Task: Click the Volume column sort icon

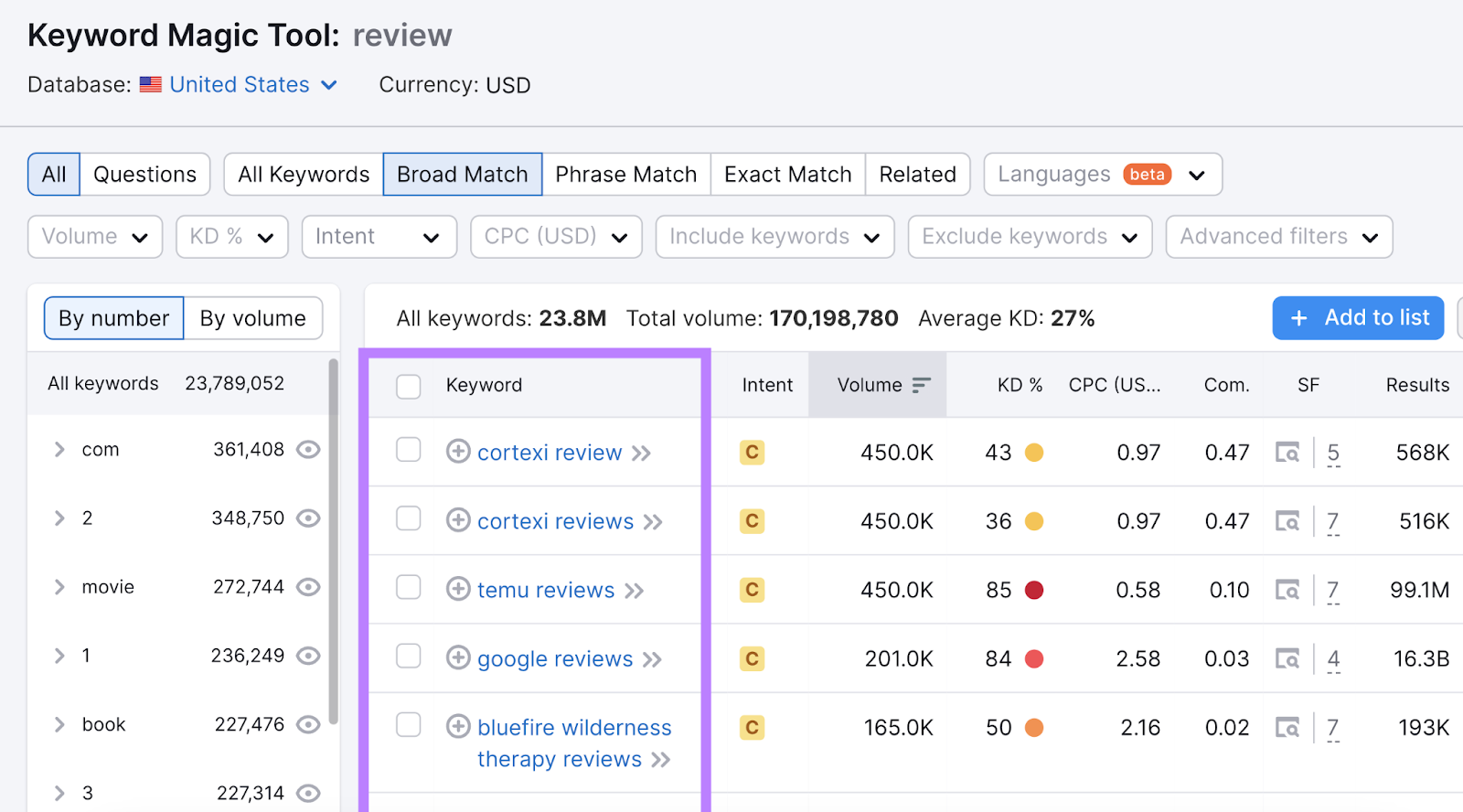Action: coord(922,385)
